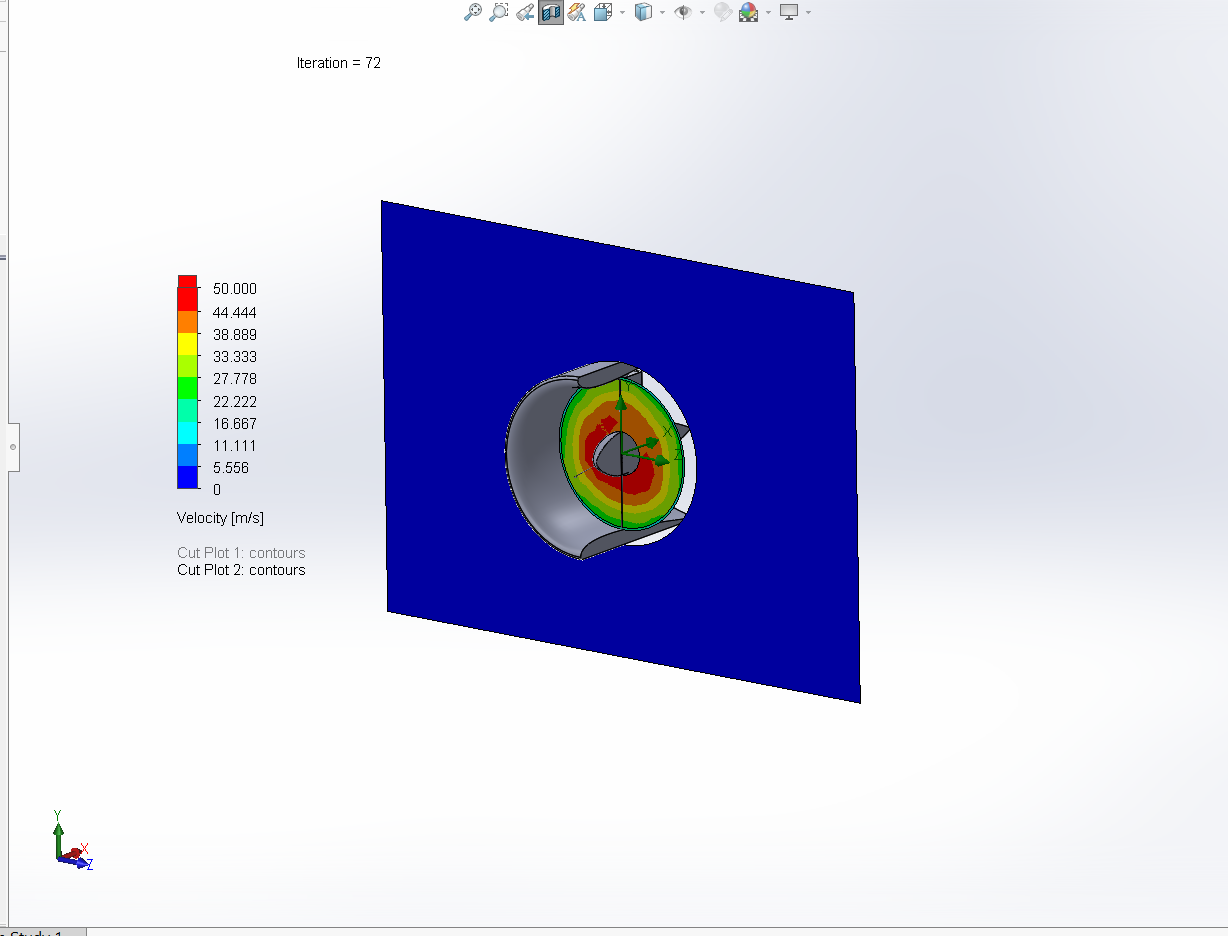This screenshot has width=1228, height=936.
Task: Click the legend value 44.444
Action: point(235,312)
